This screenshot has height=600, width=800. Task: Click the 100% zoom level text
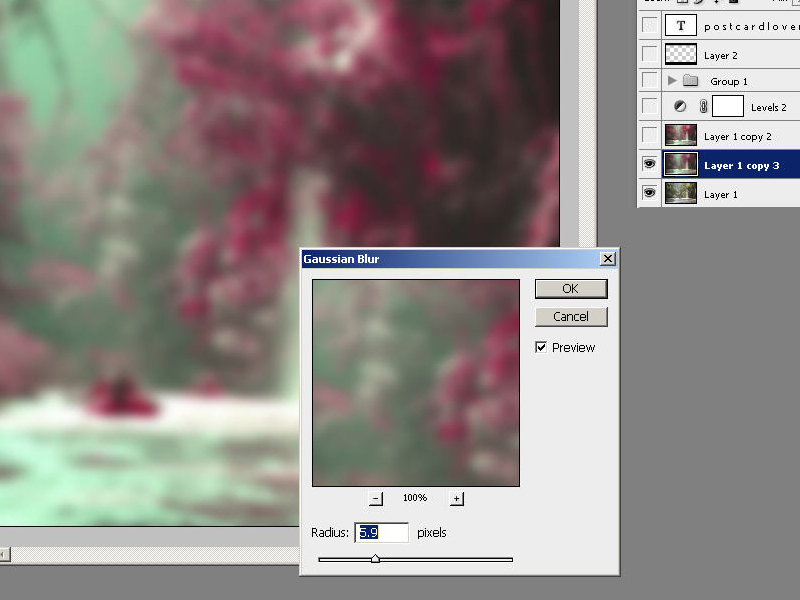[x=415, y=497]
